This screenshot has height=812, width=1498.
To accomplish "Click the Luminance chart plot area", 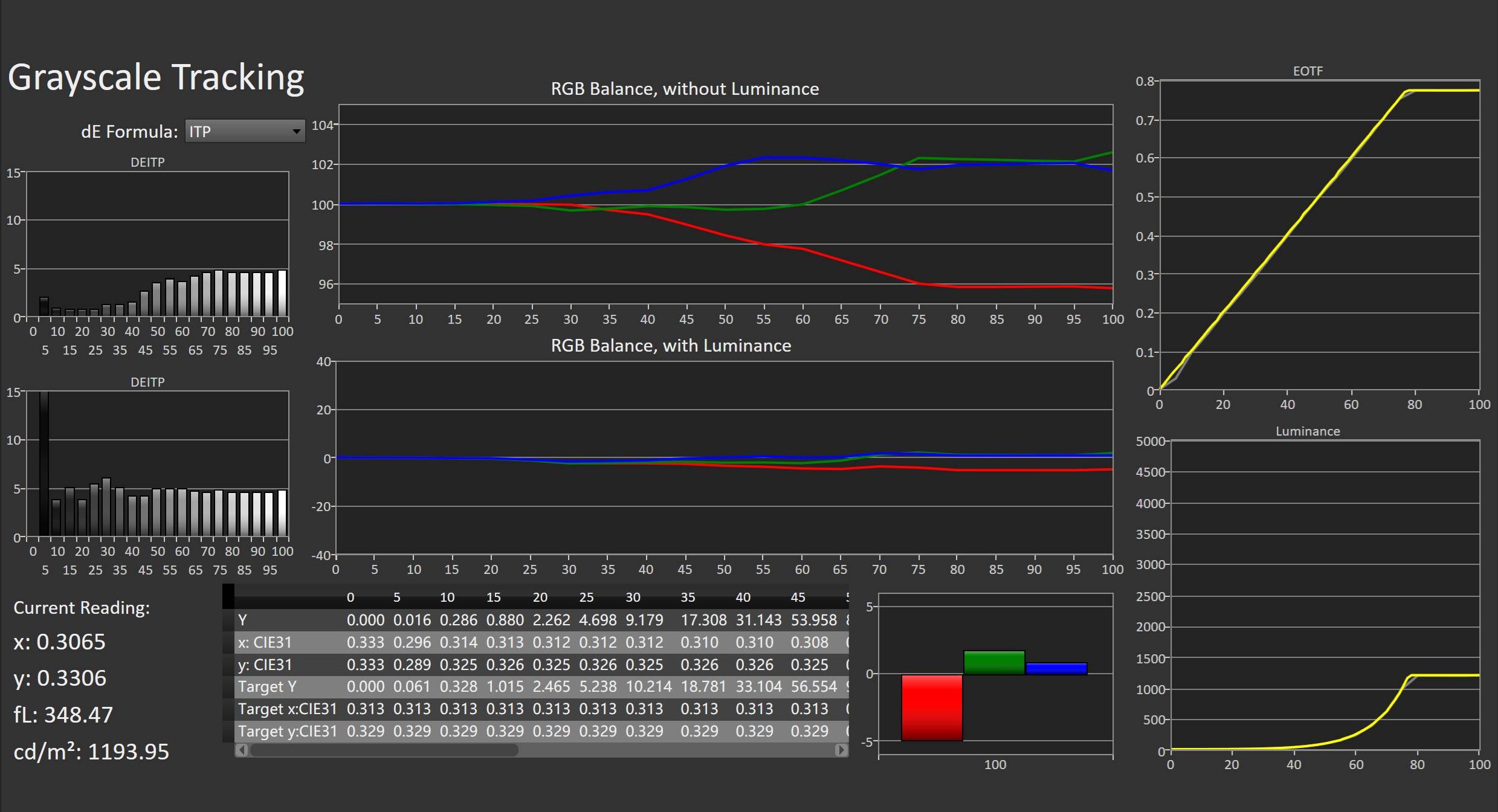I will click(1325, 595).
